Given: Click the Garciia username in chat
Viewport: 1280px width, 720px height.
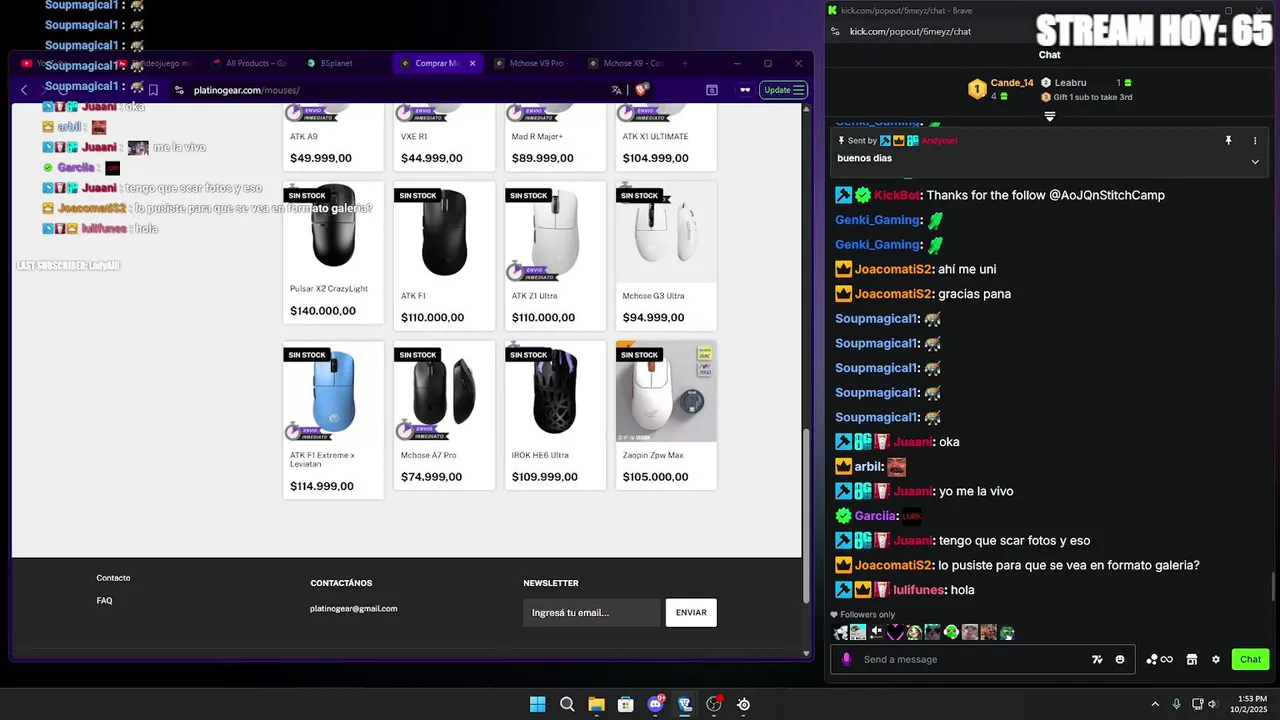Looking at the screenshot, I should tap(875, 516).
